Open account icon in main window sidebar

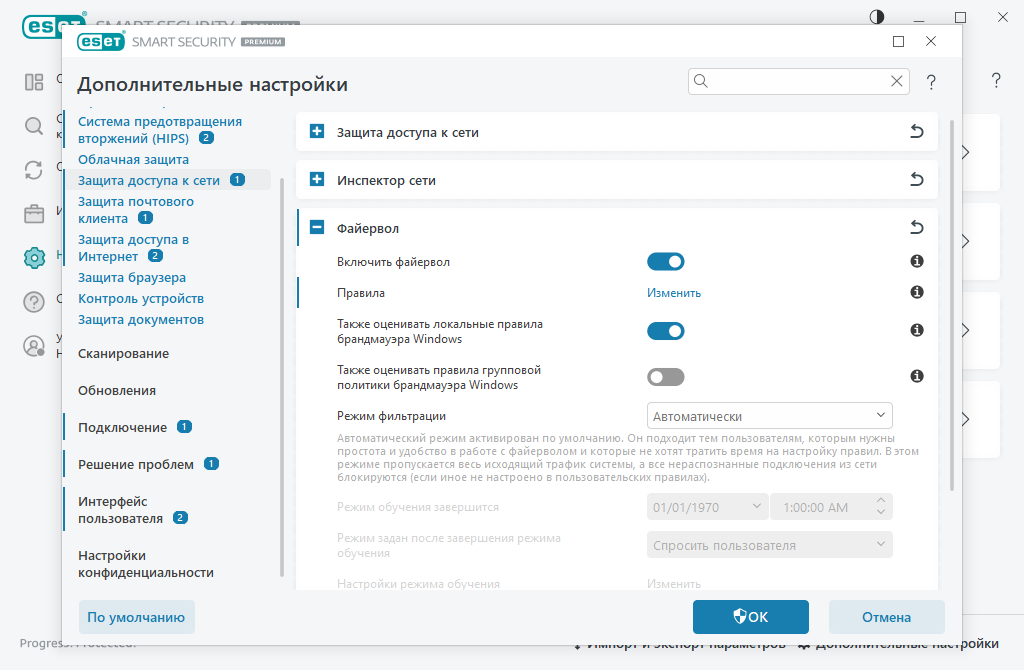point(34,346)
